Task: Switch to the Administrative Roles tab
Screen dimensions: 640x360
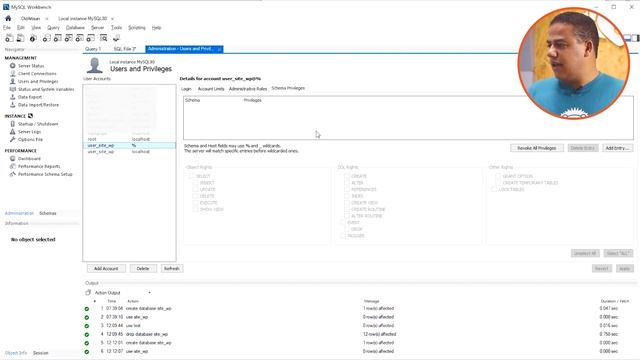Action: coord(248,89)
